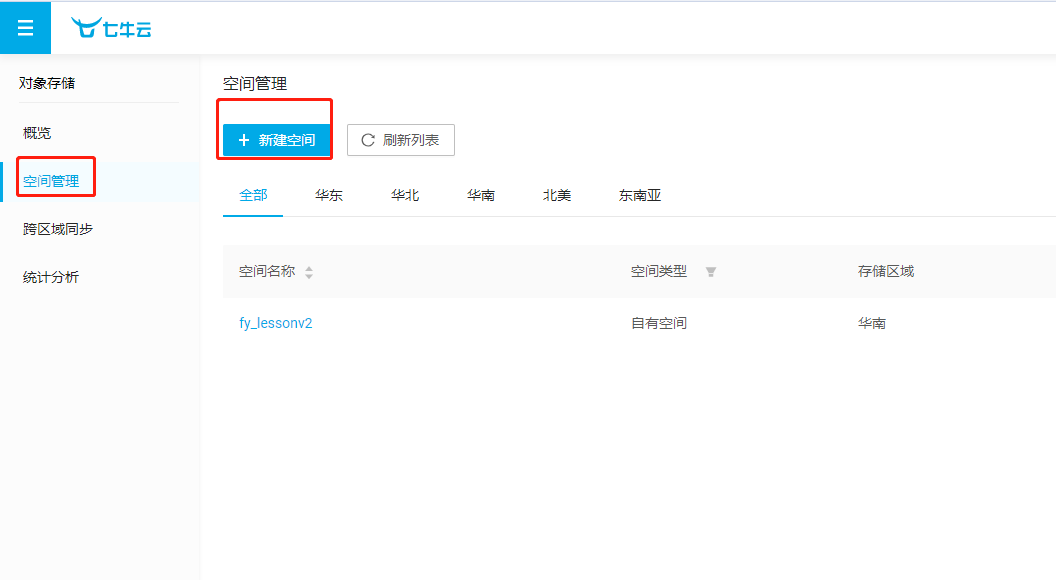Image resolution: width=1056 pixels, height=580 pixels.
Task: Click the 华南 storage region cell
Action: pyautogui.click(x=871, y=323)
